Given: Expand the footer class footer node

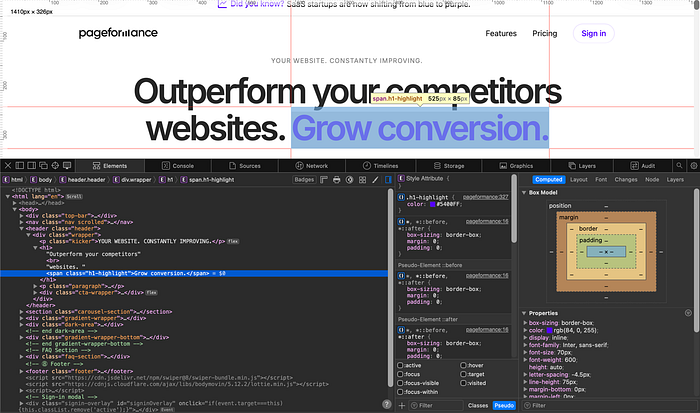Looking at the screenshot, I should (x=21, y=371).
